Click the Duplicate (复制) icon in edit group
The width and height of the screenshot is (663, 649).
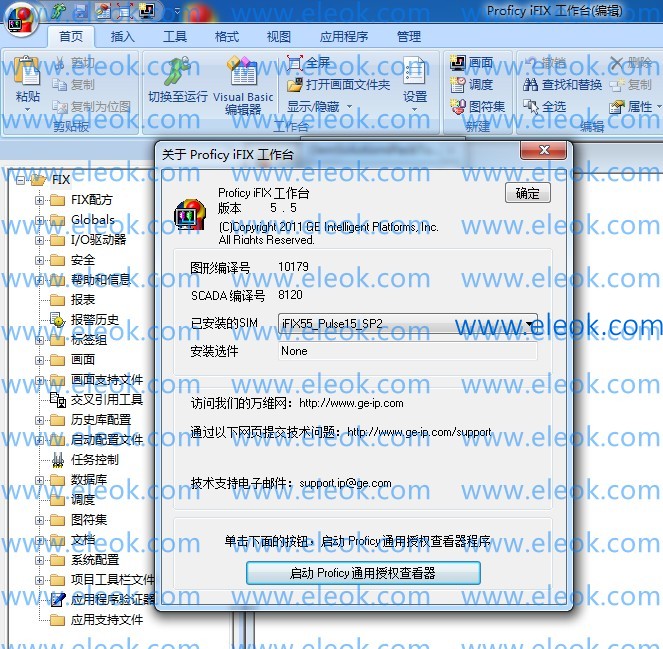[617, 85]
